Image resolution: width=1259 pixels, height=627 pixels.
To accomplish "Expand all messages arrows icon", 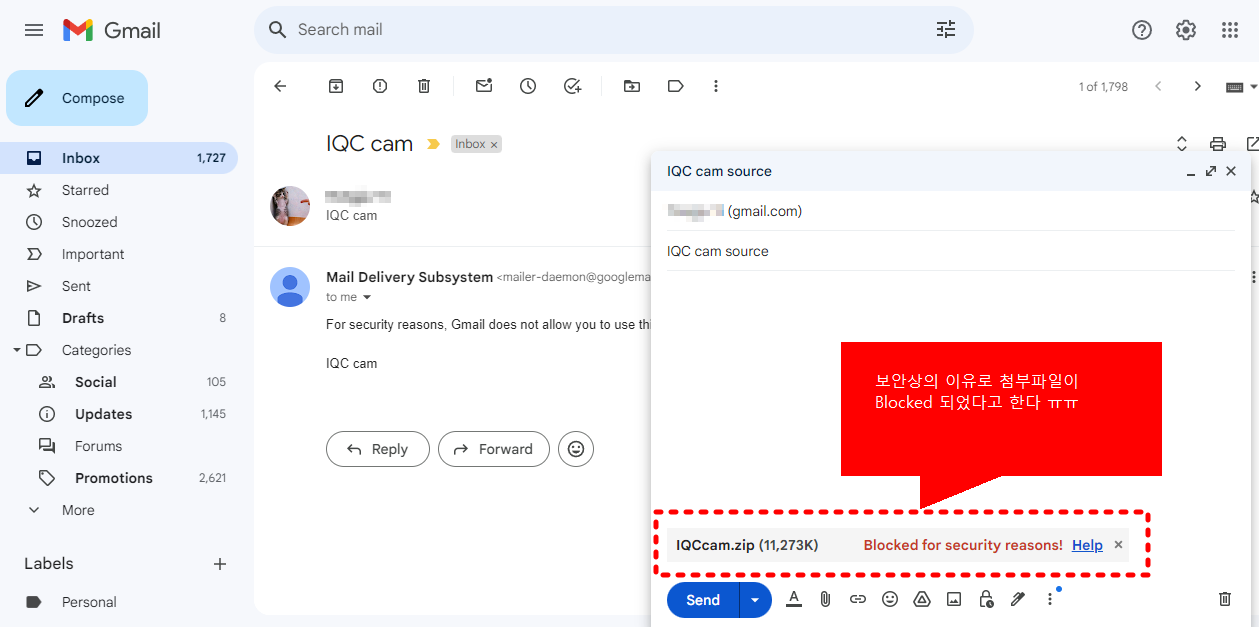I will point(1181,144).
